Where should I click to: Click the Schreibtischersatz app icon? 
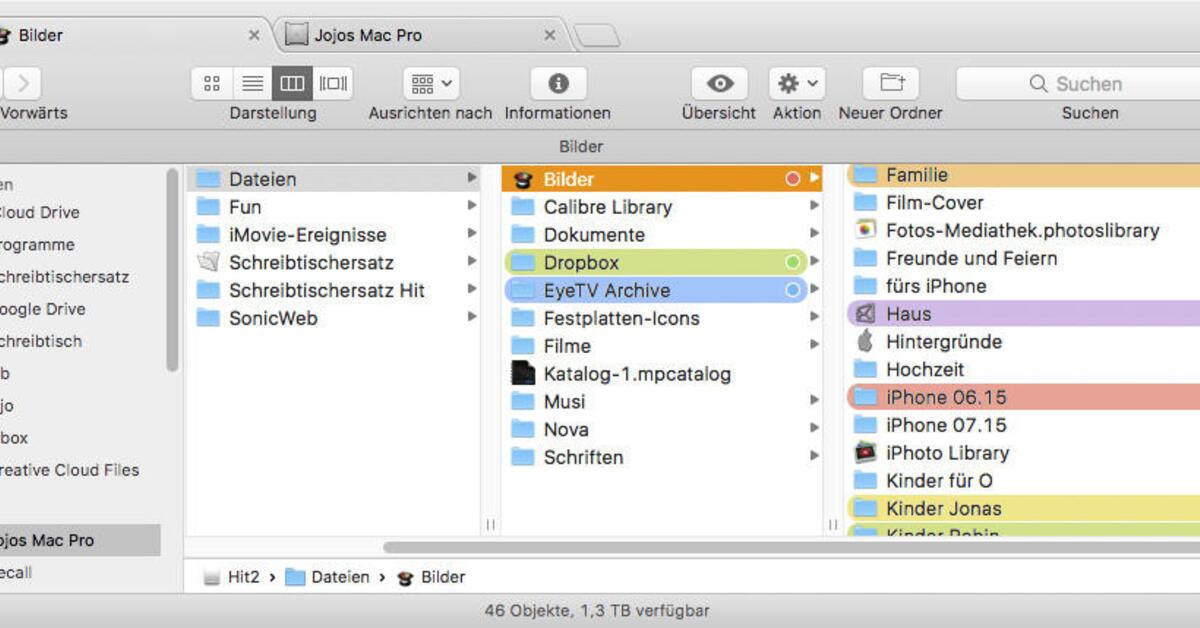[x=208, y=263]
